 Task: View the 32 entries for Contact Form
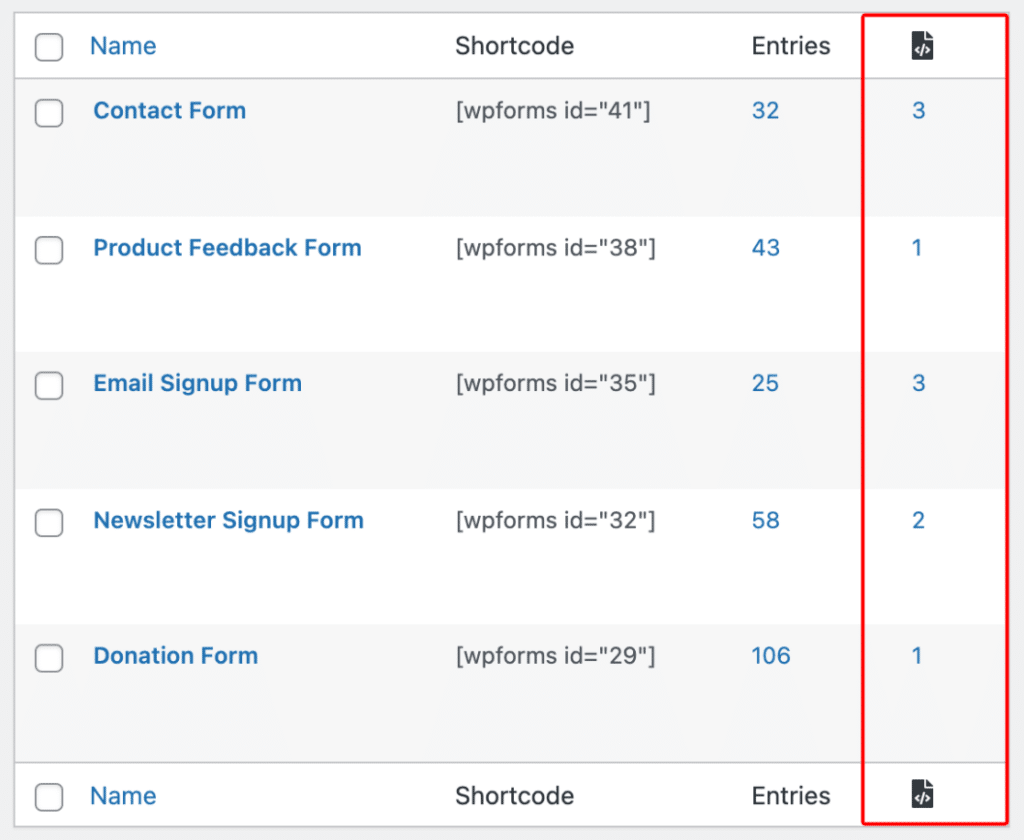(765, 111)
